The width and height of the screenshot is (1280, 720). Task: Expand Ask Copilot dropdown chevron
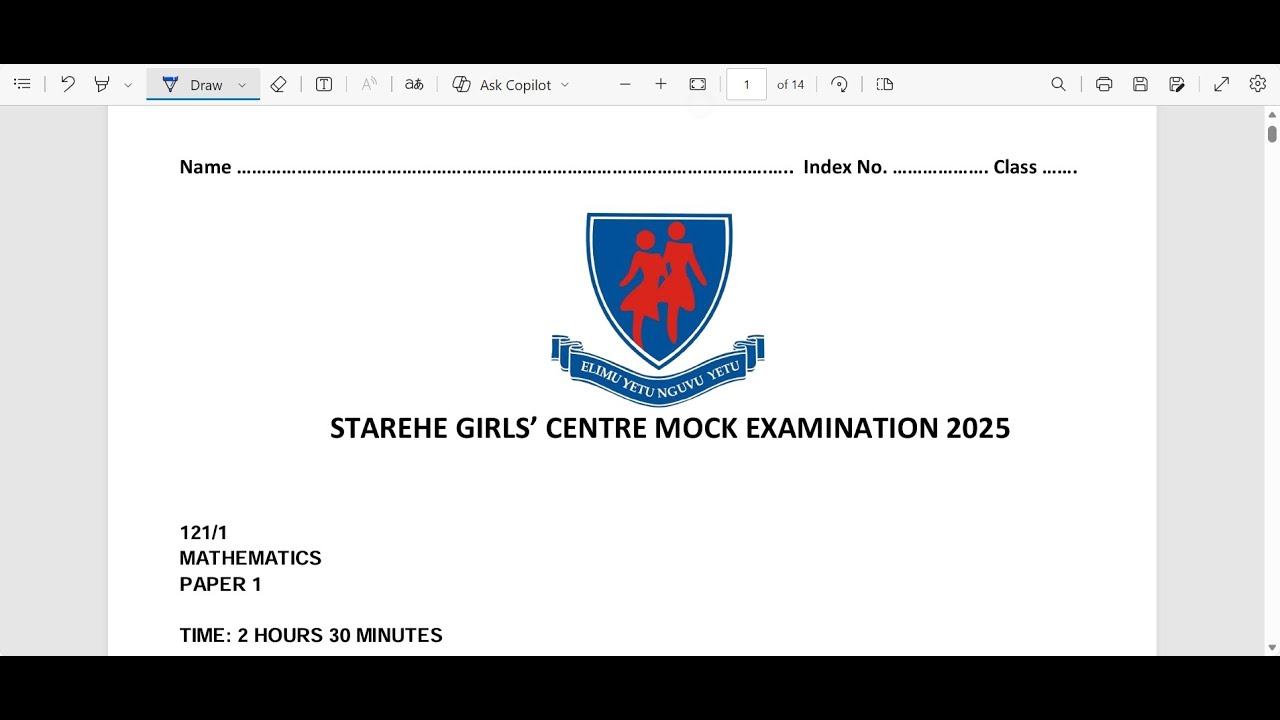coord(565,85)
